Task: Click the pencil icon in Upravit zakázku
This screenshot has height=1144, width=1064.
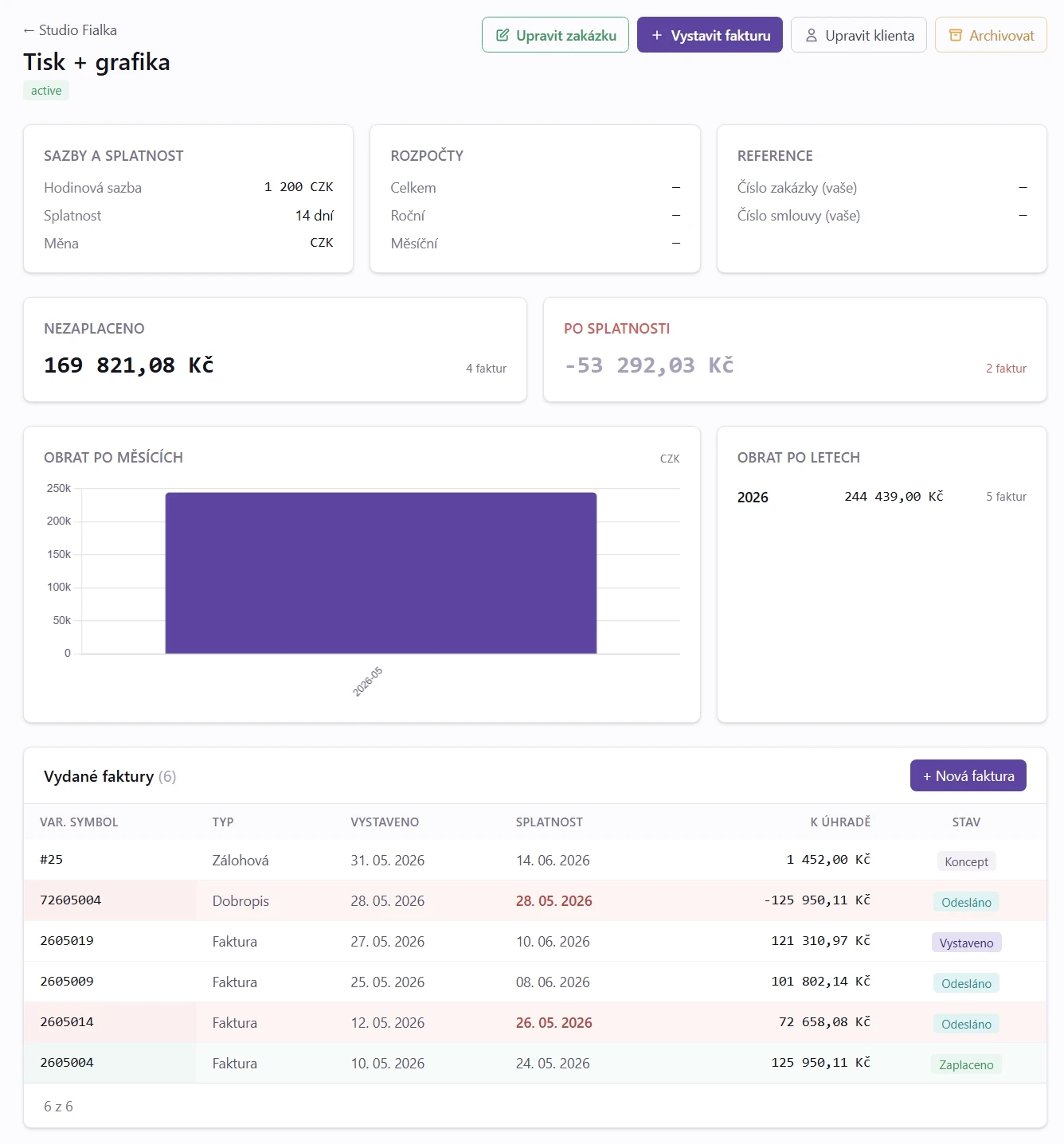Action: (503, 35)
